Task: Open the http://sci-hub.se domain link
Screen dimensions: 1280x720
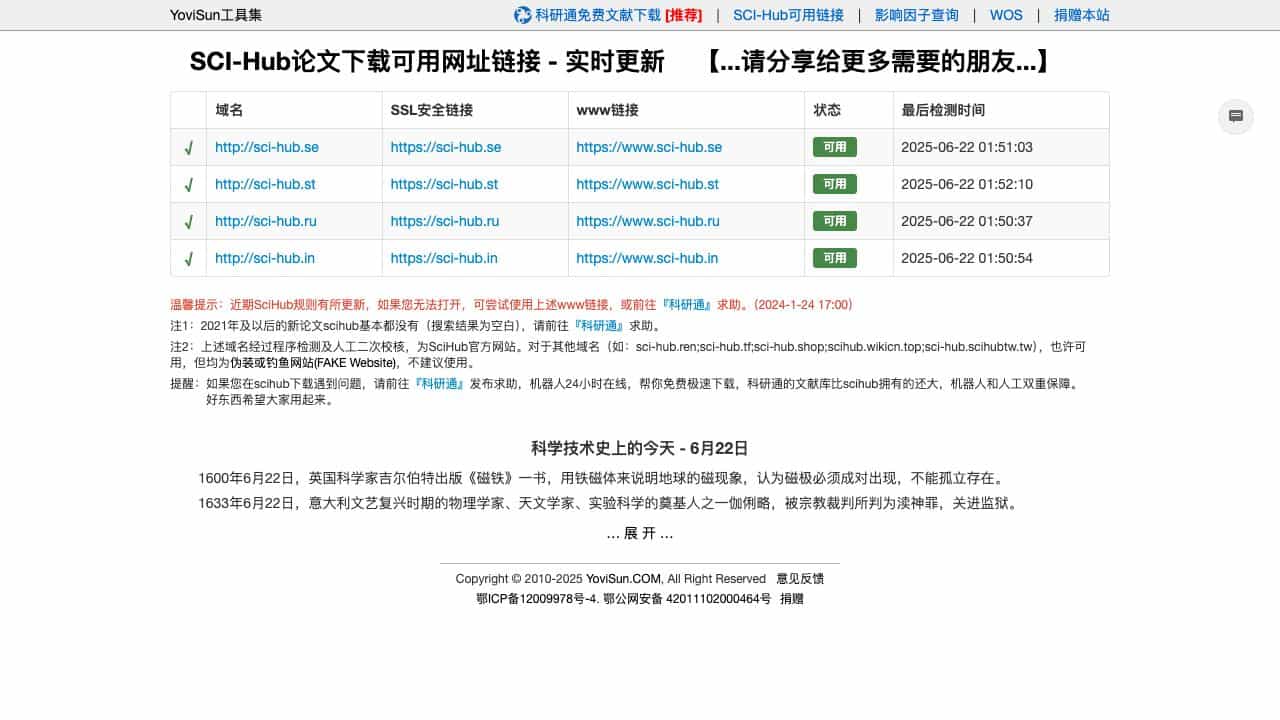Action: tap(267, 147)
